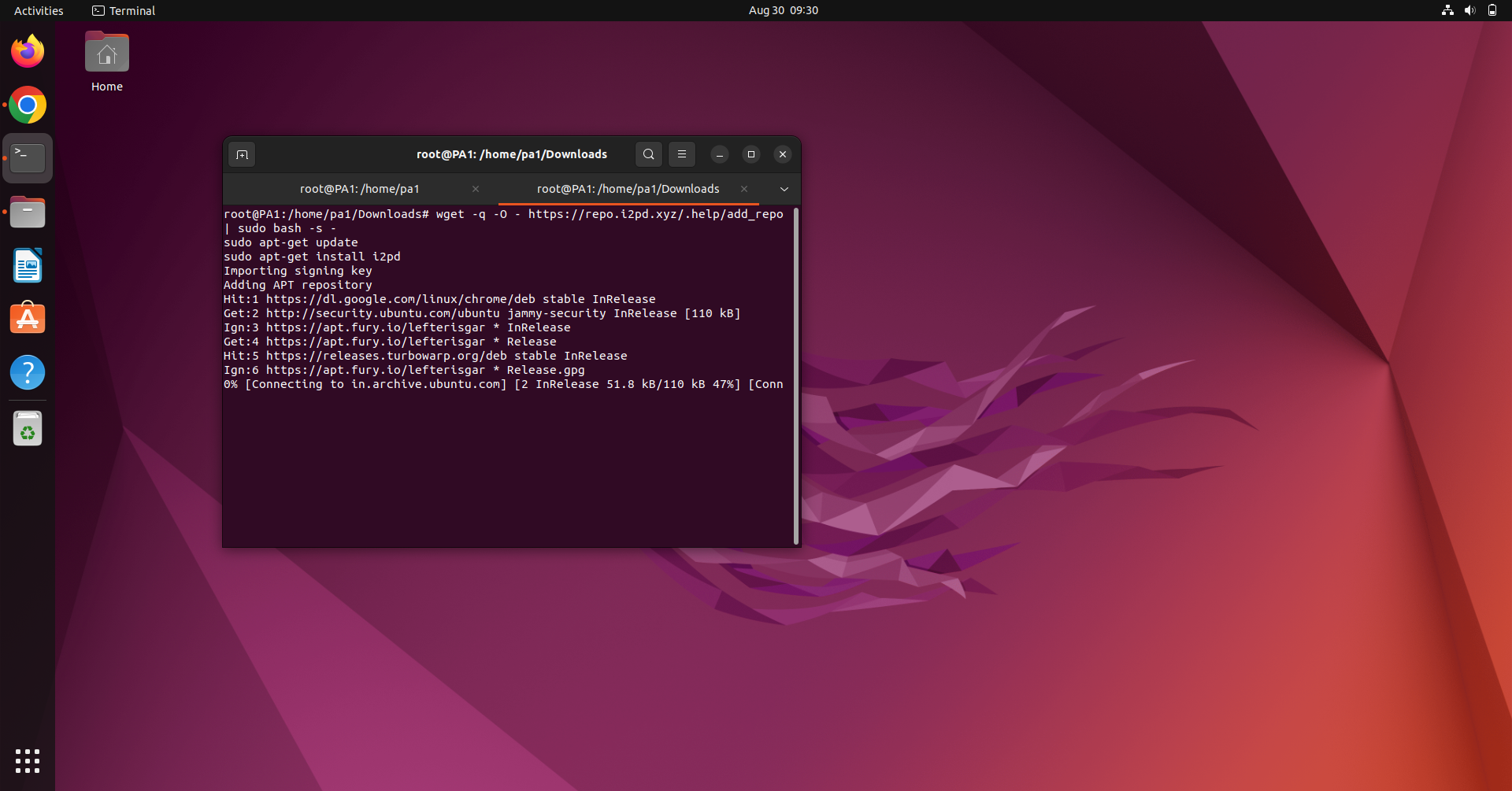This screenshot has height=791, width=1512.
Task: Click Activities in the top bar
Action: [38, 10]
